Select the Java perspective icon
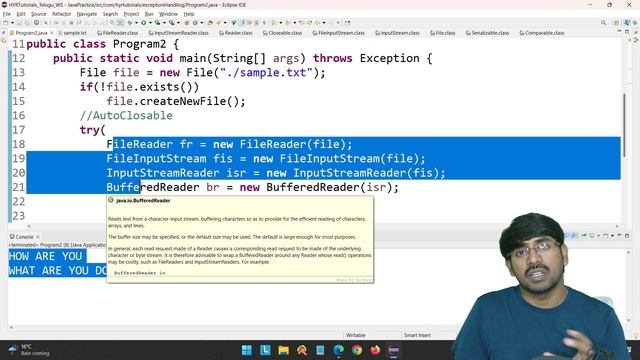This screenshot has height=360, width=640. [627, 23]
